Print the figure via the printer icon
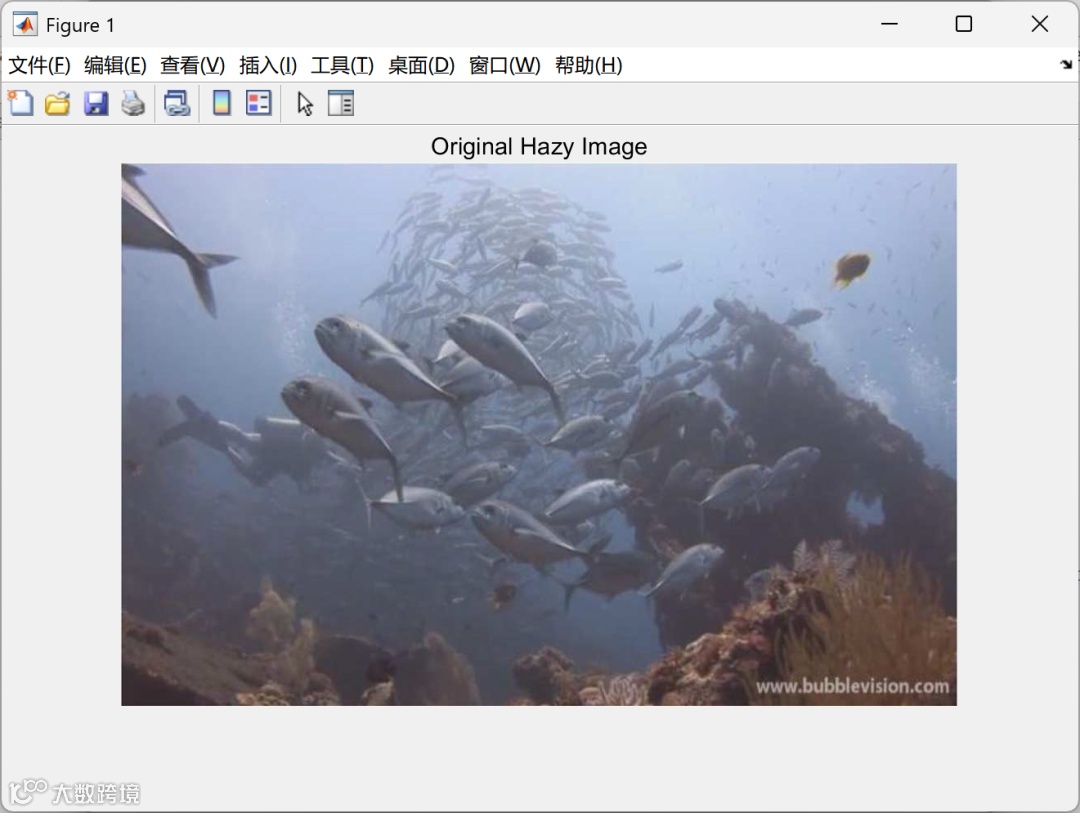 coord(134,103)
